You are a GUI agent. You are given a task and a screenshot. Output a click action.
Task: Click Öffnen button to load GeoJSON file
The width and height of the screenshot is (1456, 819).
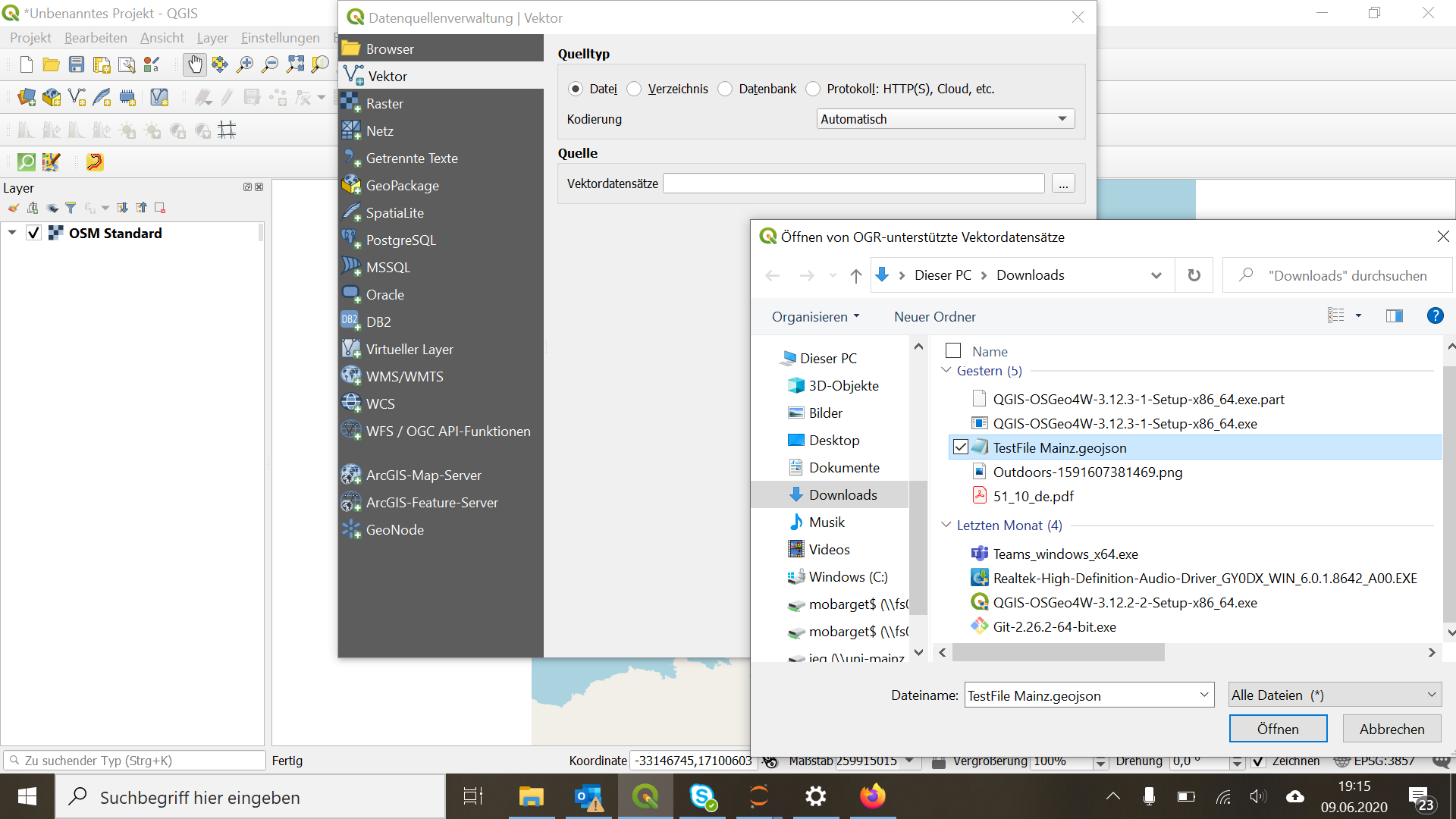coord(1278,729)
